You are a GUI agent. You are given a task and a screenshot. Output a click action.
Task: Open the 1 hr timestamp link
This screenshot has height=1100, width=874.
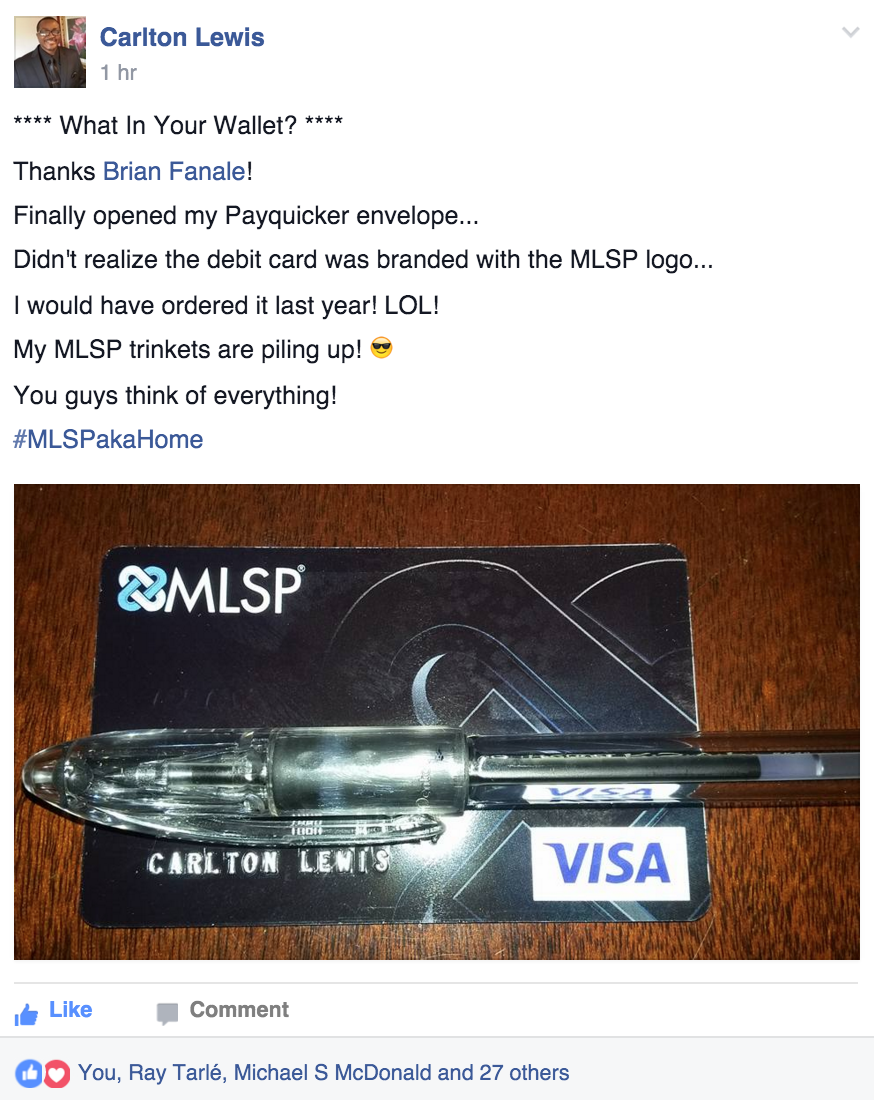[x=118, y=72]
